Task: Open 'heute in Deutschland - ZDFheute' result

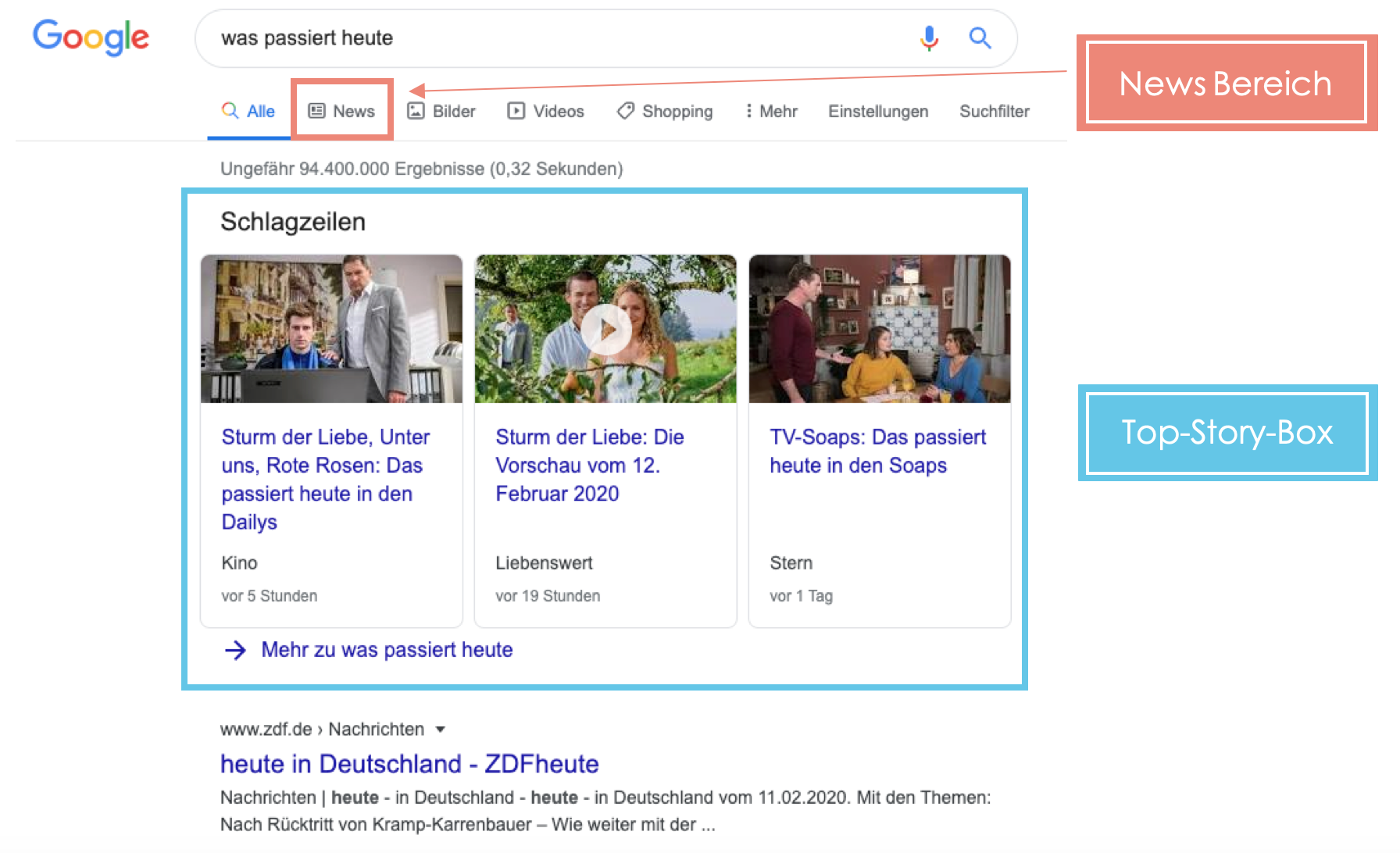Action: [x=409, y=763]
